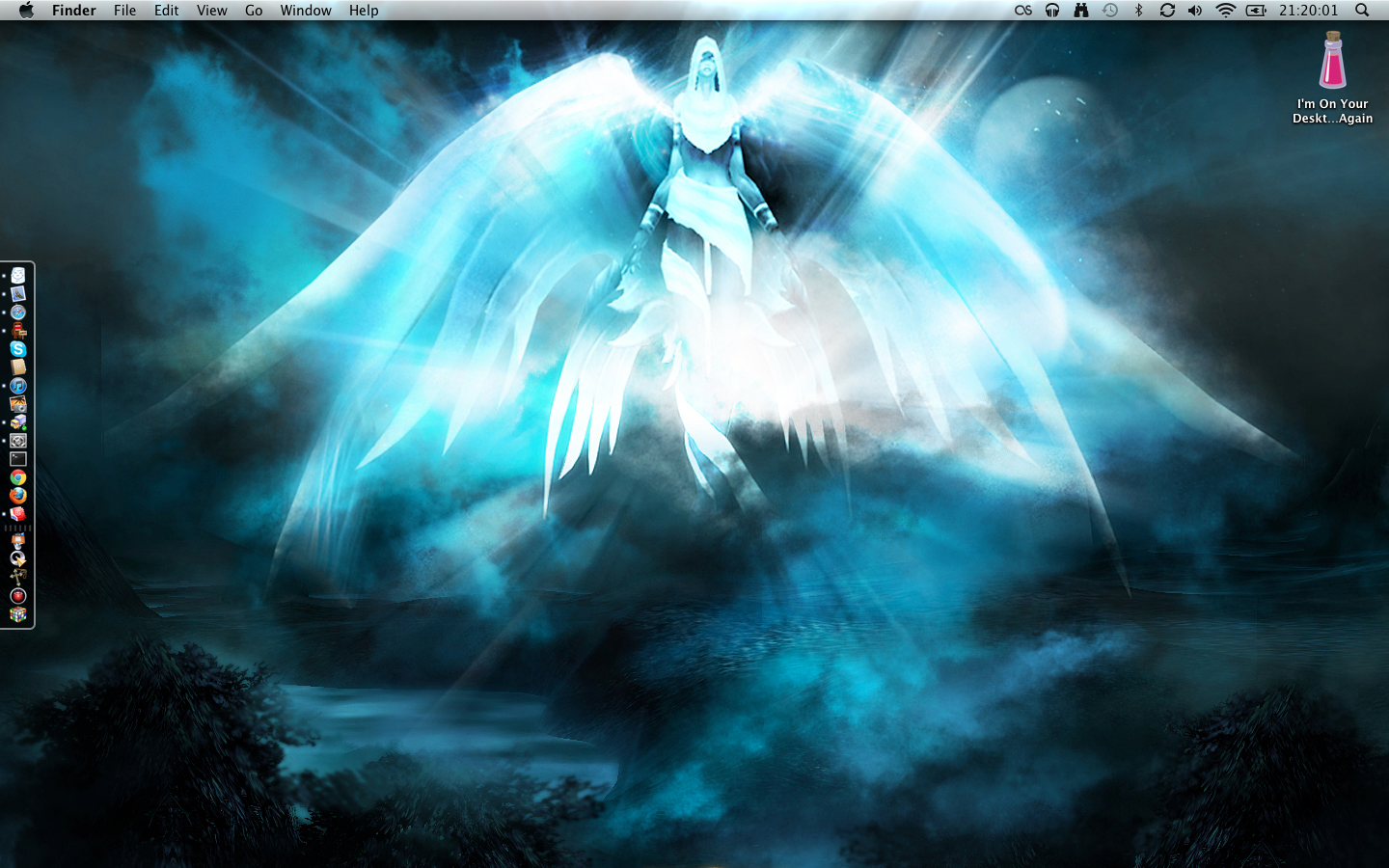This screenshot has height=868, width=1389.
Task: Select the pink potion desktop file
Action: [1332, 61]
